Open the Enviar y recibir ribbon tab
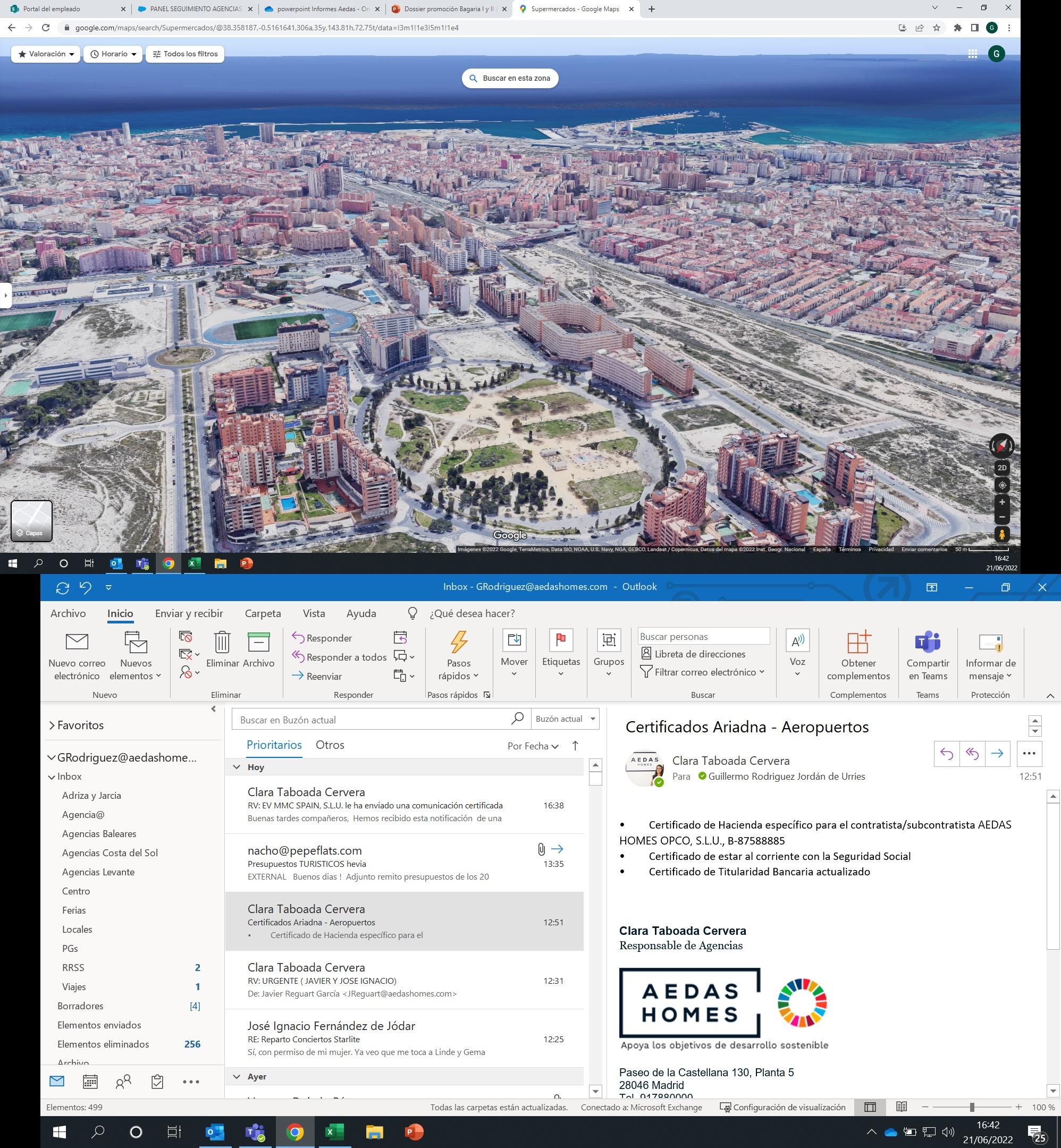1061x1148 pixels. pyautogui.click(x=189, y=614)
